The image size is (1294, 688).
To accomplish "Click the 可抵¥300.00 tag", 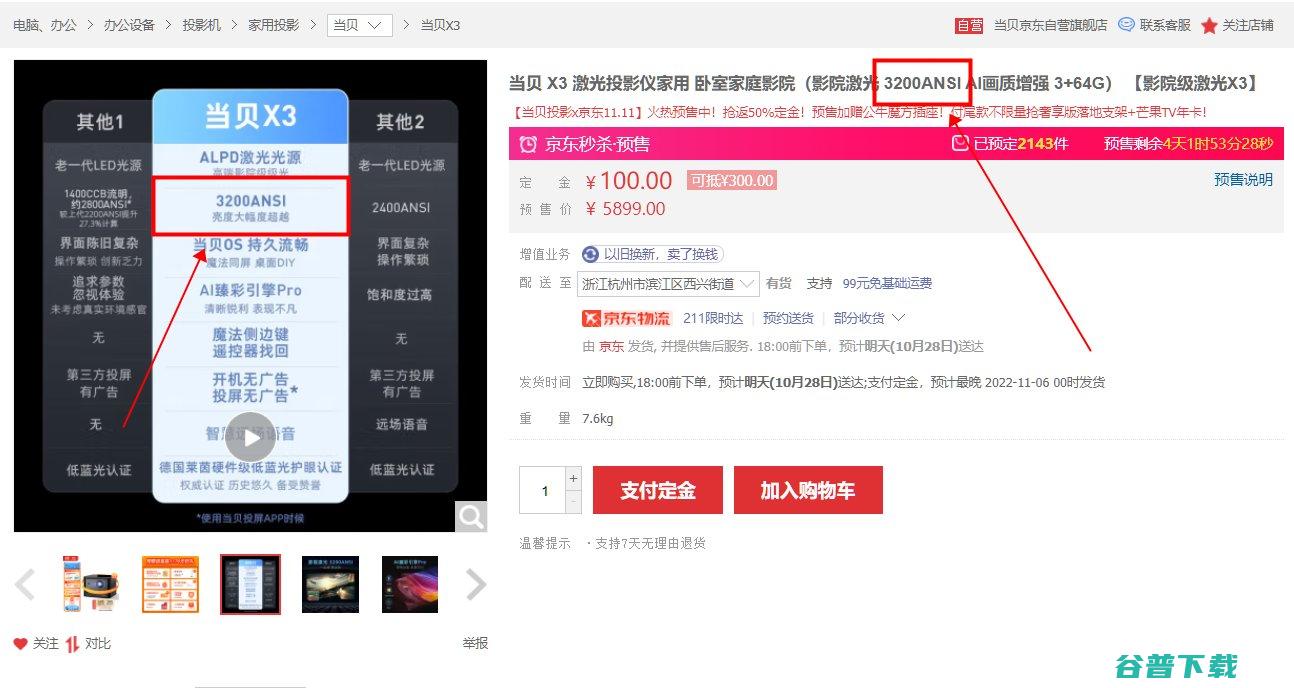I will tap(732, 181).
